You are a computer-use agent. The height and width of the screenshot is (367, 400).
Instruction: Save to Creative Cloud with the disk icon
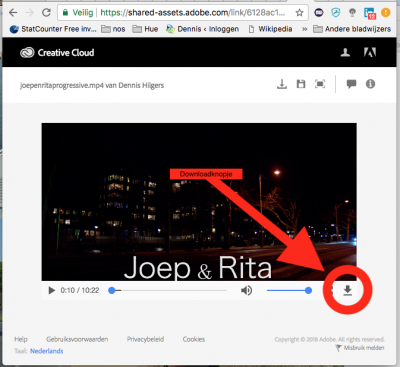click(301, 84)
